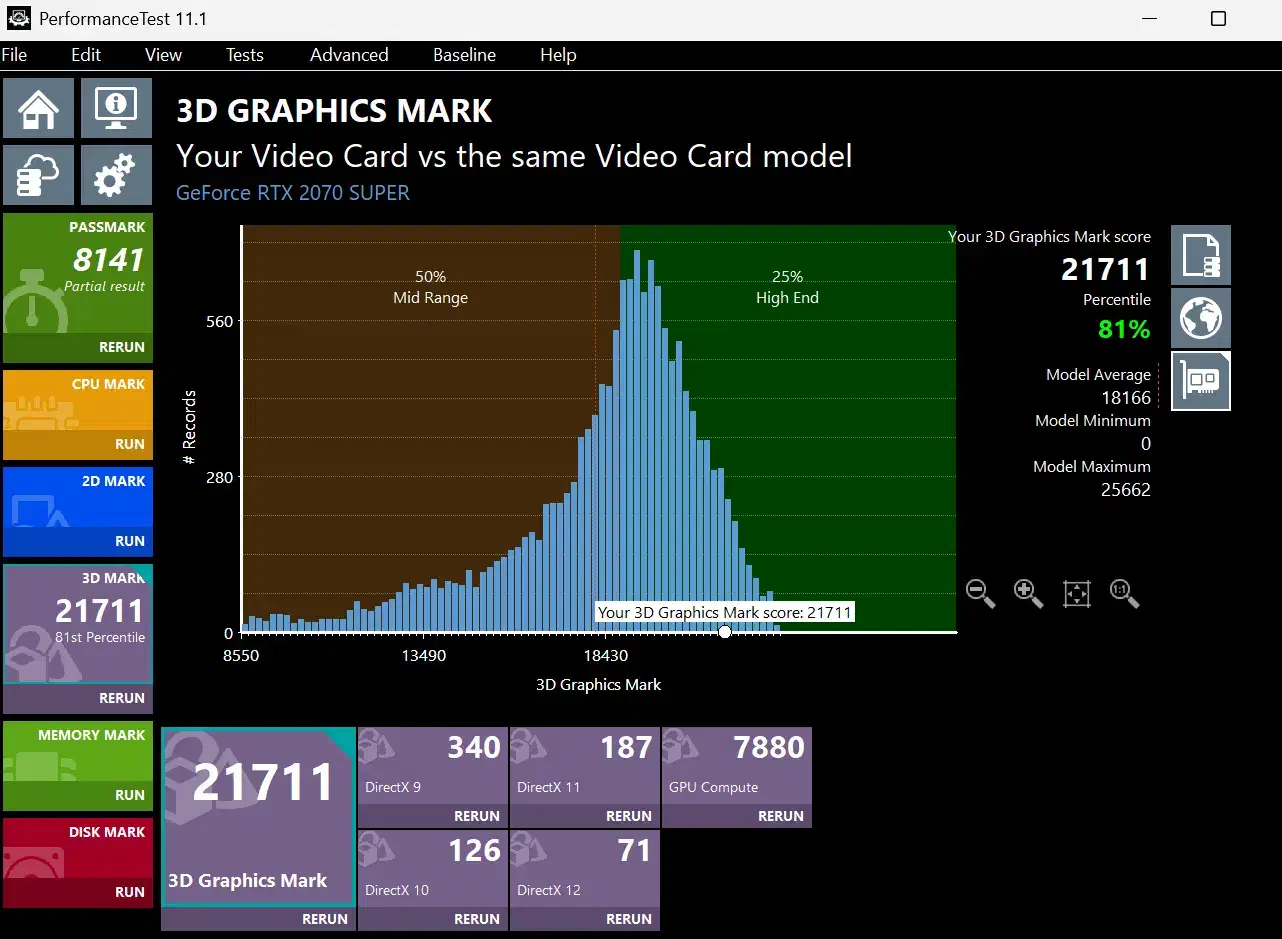
Task: Minimize the PerformanceTest window
Action: (x=1149, y=19)
